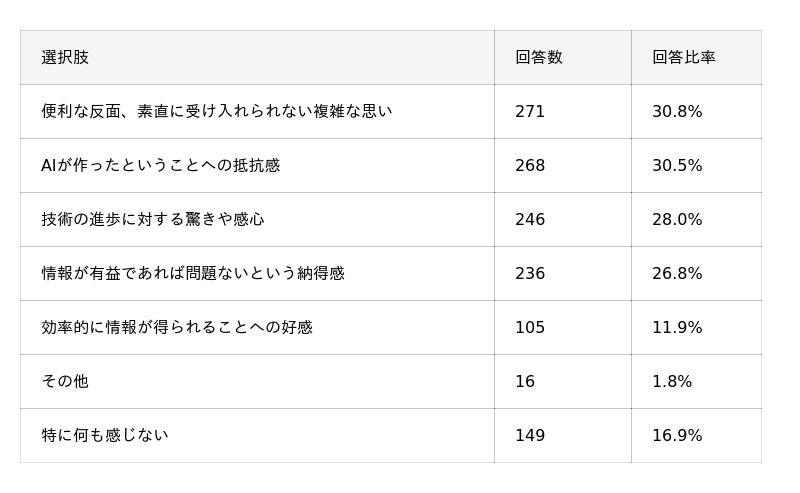
Task: Click the 回答比率 column header
Action: pos(684,57)
